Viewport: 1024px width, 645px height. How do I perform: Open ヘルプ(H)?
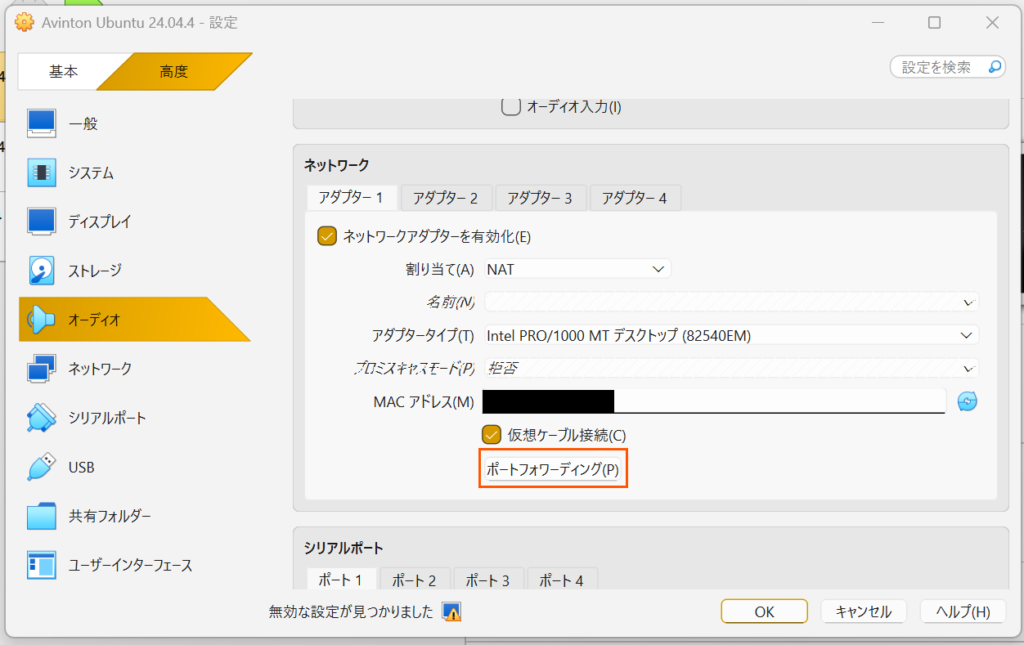coord(963,612)
